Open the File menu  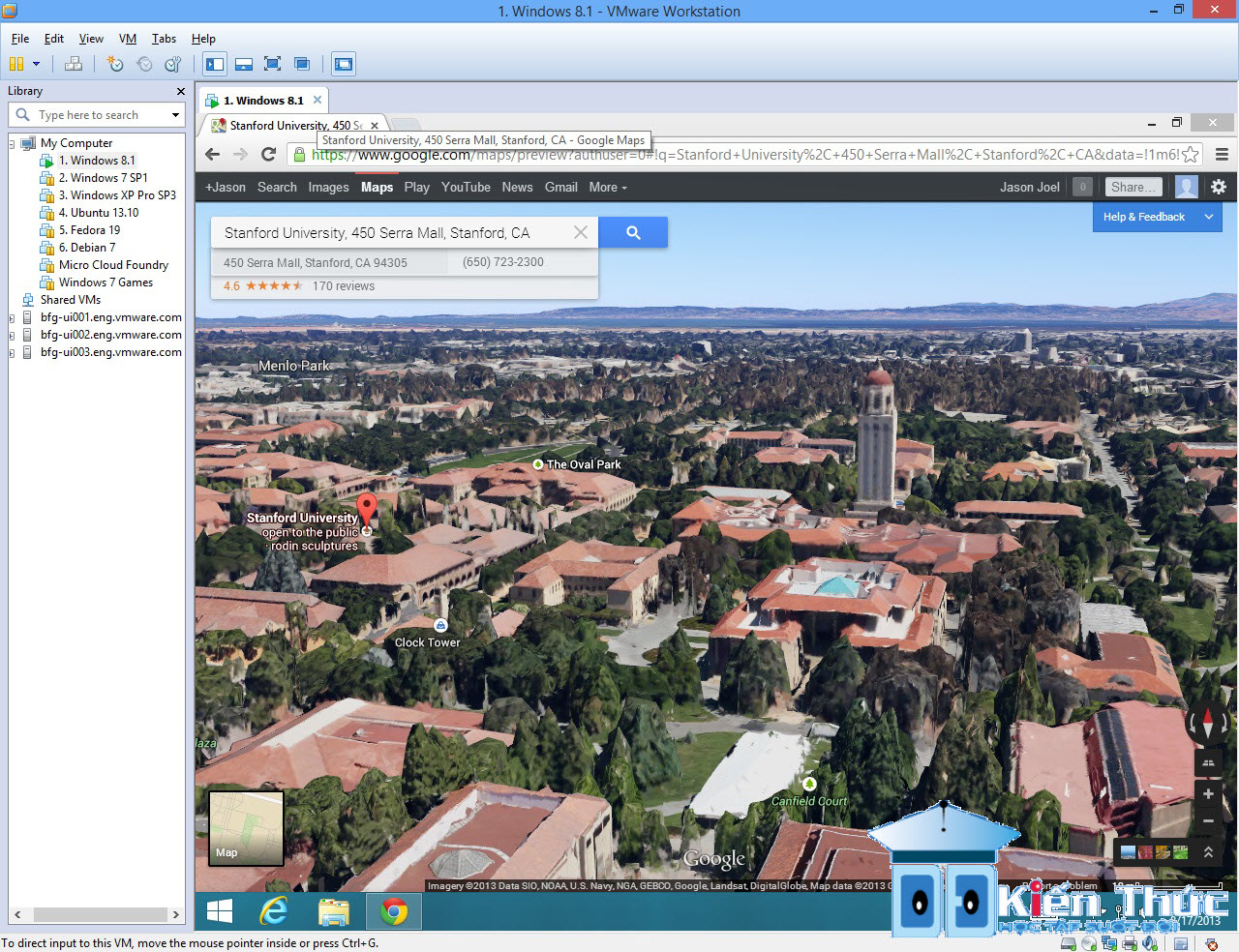[20, 39]
